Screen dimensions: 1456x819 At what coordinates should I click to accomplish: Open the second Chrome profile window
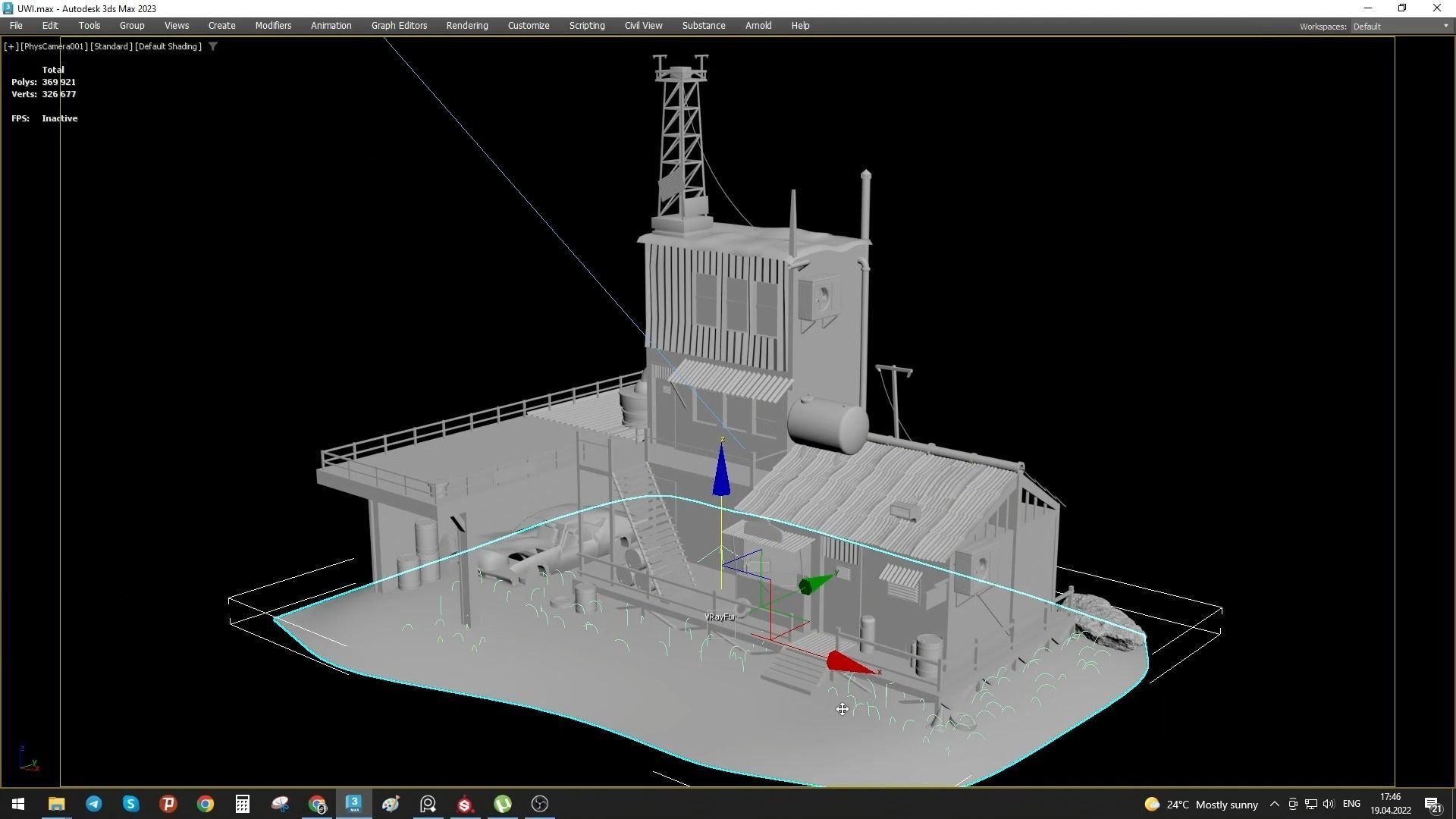tap(317, 804)
